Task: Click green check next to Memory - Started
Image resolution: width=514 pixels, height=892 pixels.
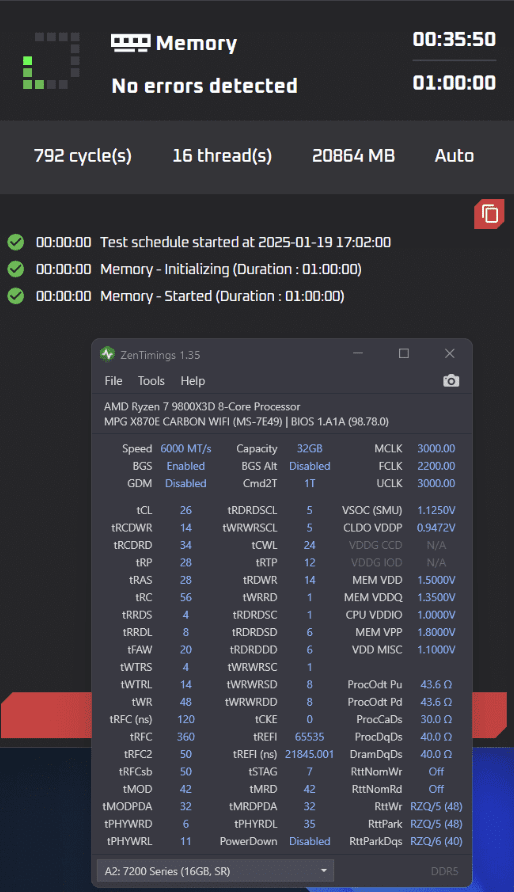Action: pyautogui.click(x=16, y=296)
